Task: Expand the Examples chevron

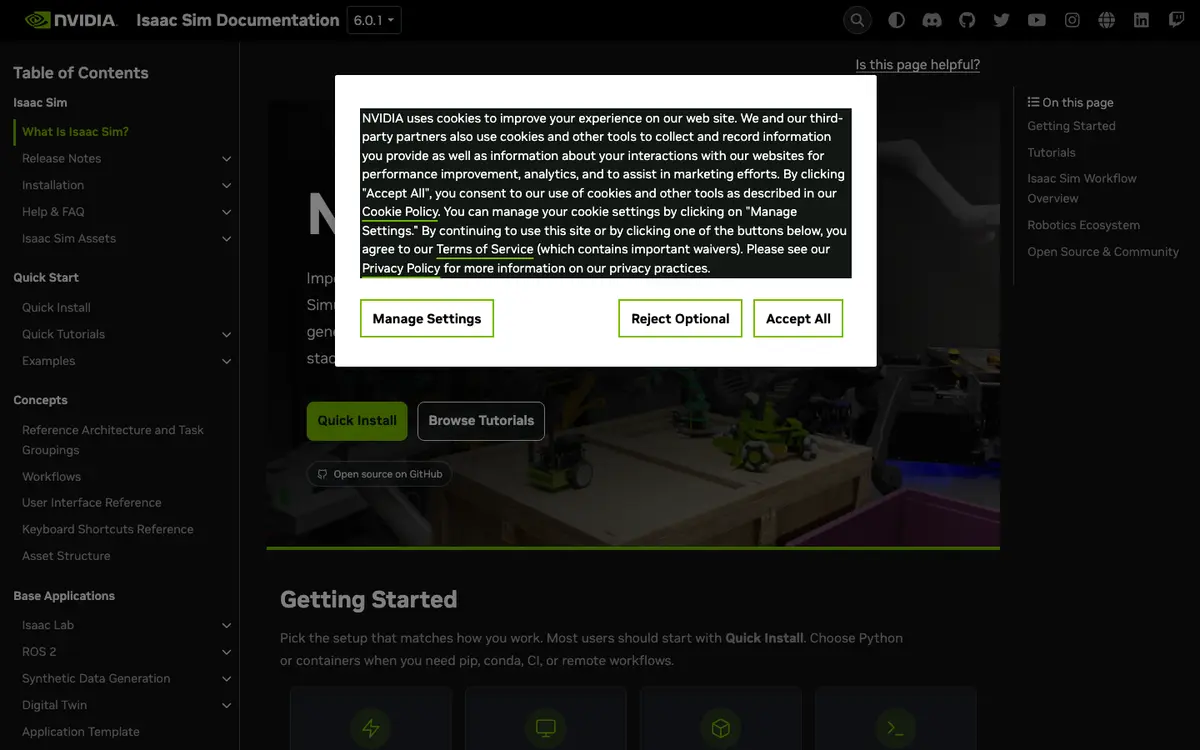Action: coord(226,361)
